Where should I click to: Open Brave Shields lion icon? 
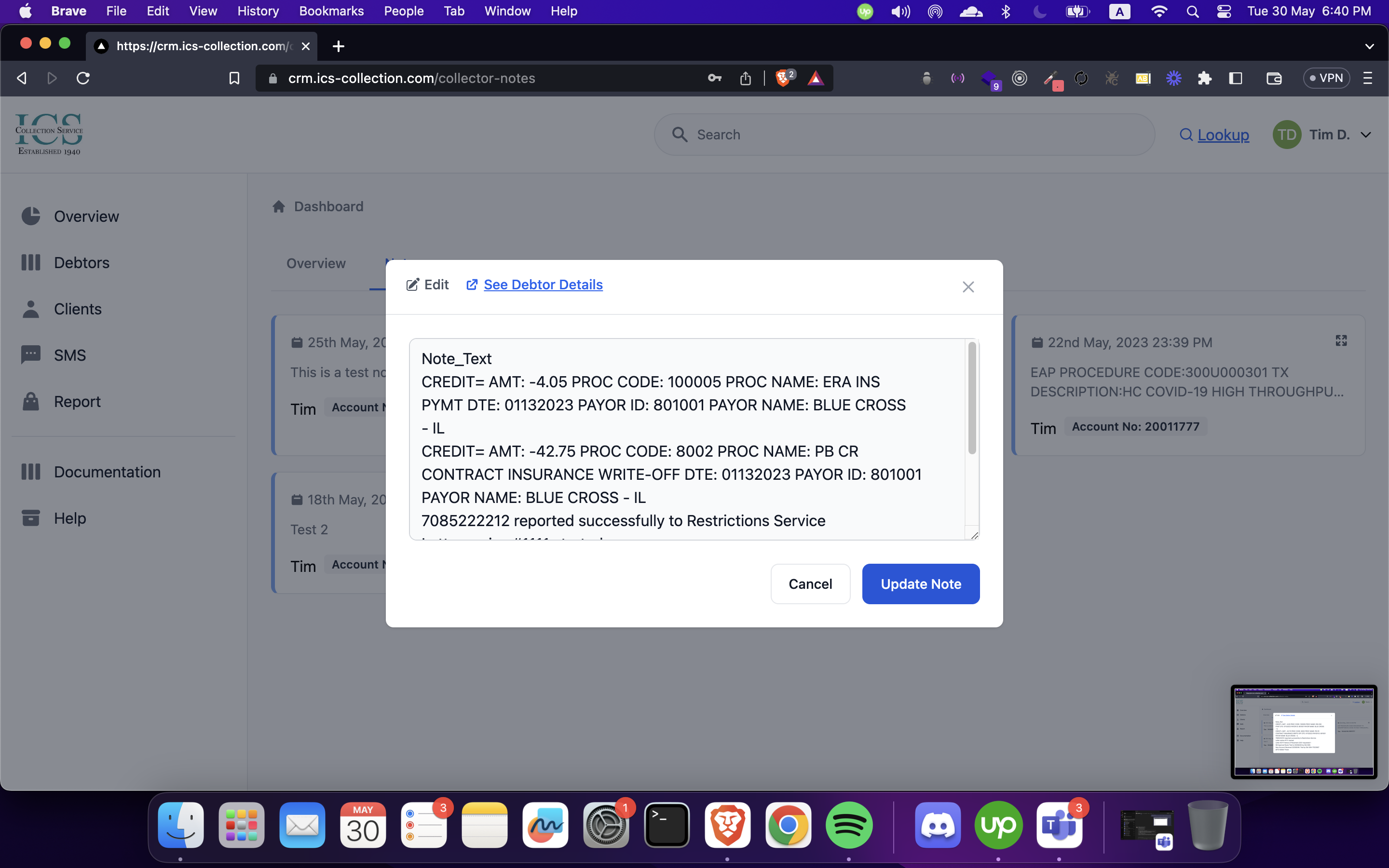pyautogui.click(x=782, y=78)
